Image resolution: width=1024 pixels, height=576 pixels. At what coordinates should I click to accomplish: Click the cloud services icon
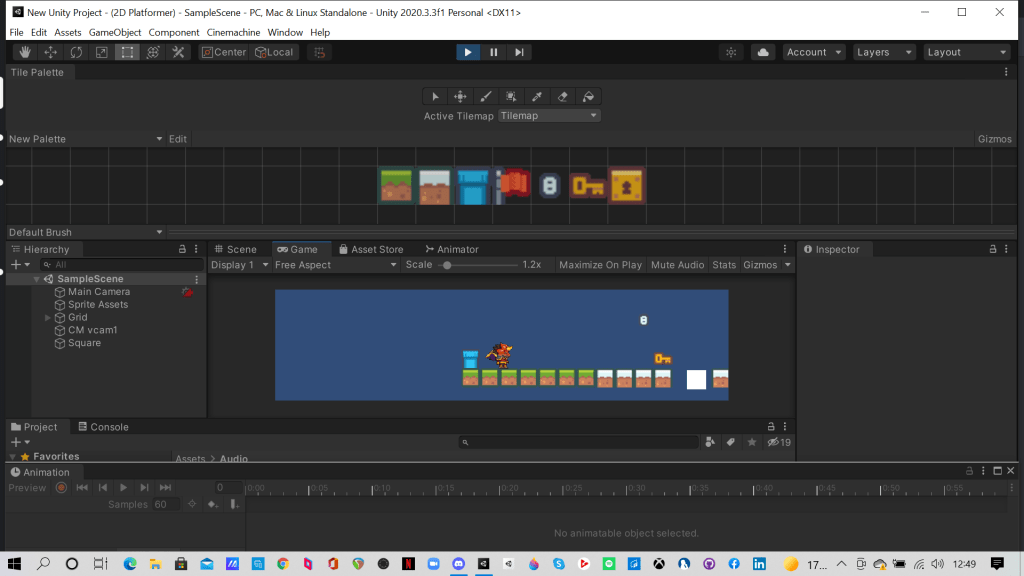tap(764, 52)
